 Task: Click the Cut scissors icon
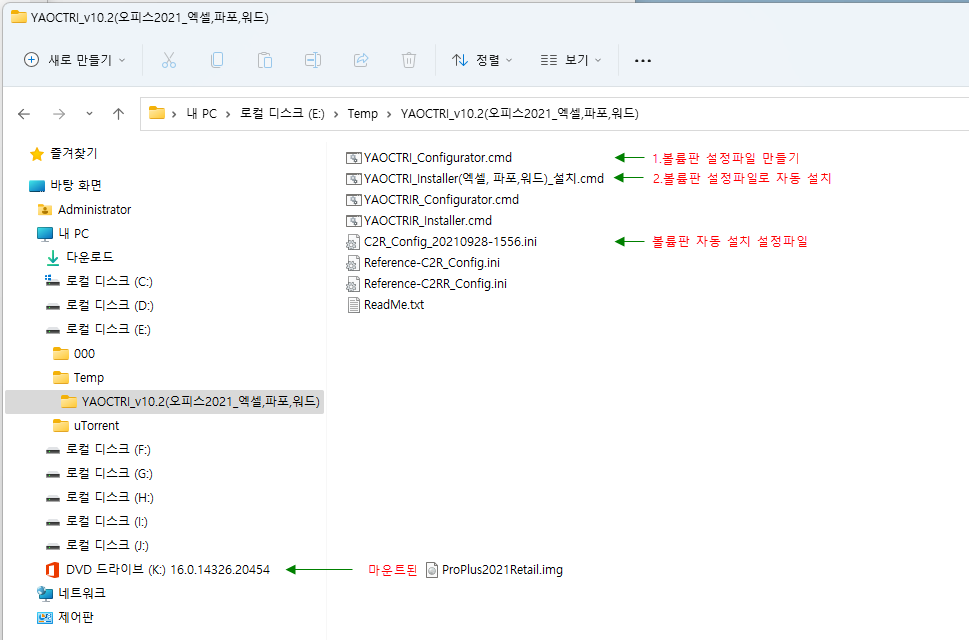(169, 60)
